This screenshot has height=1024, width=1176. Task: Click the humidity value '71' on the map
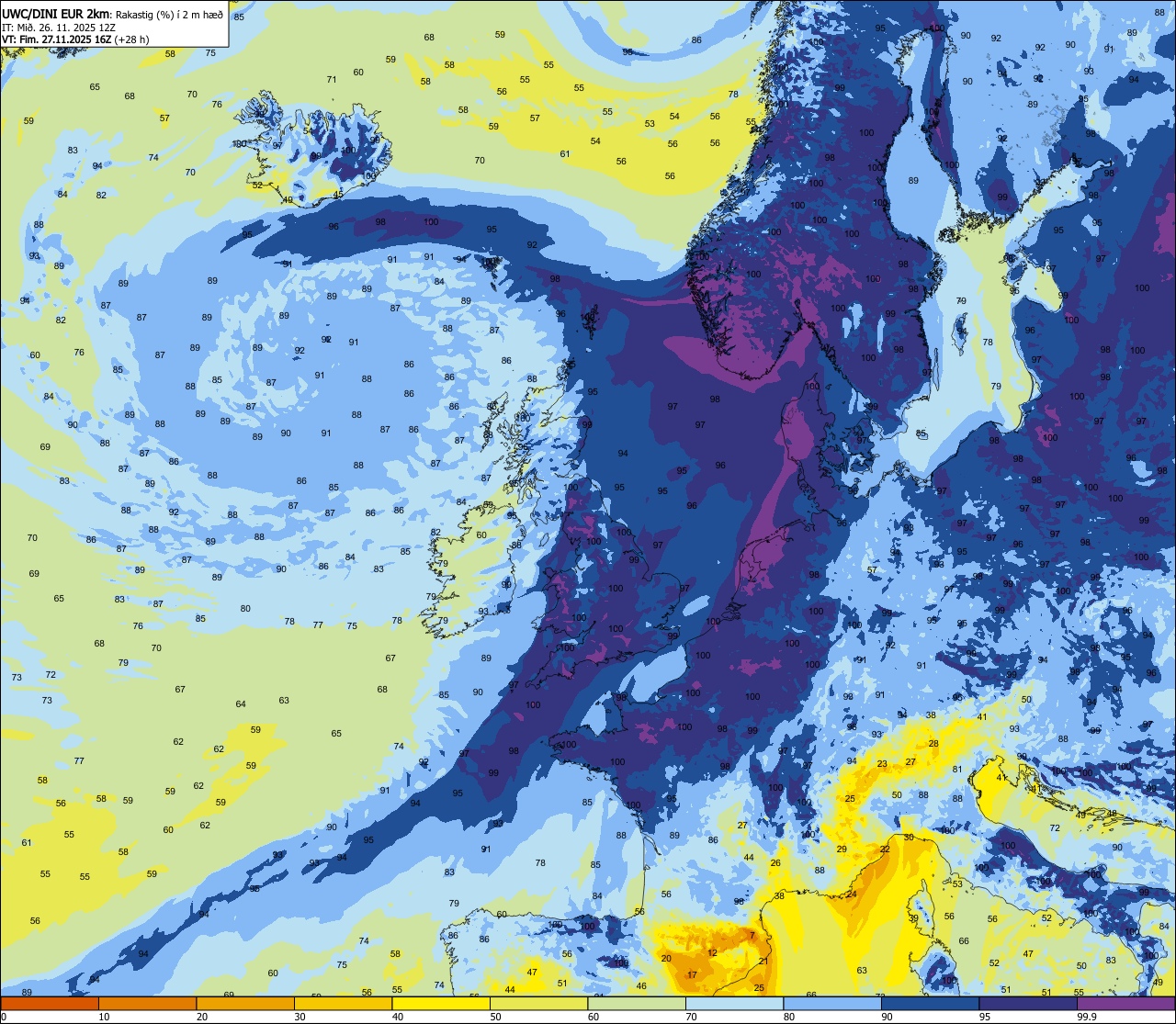coord(332,80)
